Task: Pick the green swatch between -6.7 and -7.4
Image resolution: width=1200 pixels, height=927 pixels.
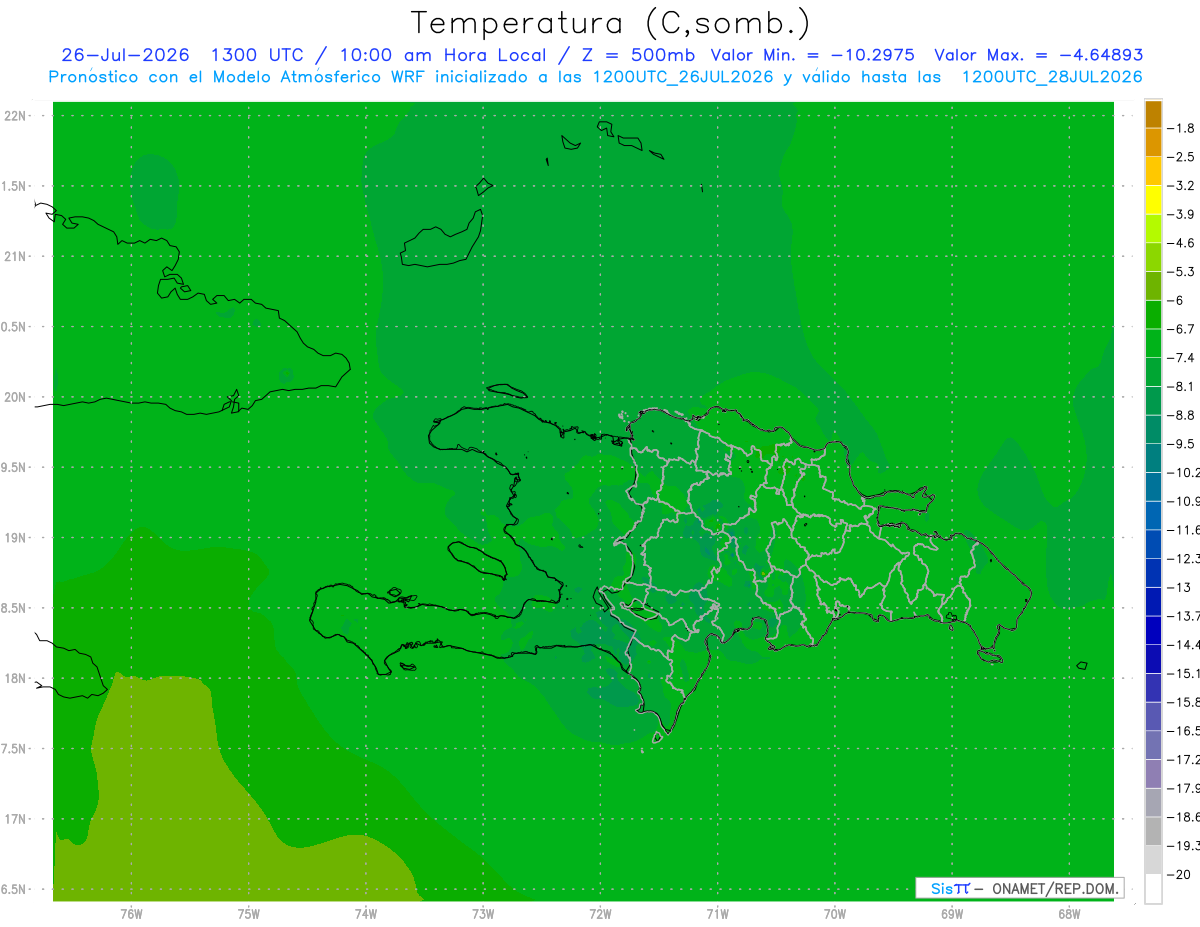Action: pos(1153,343)
